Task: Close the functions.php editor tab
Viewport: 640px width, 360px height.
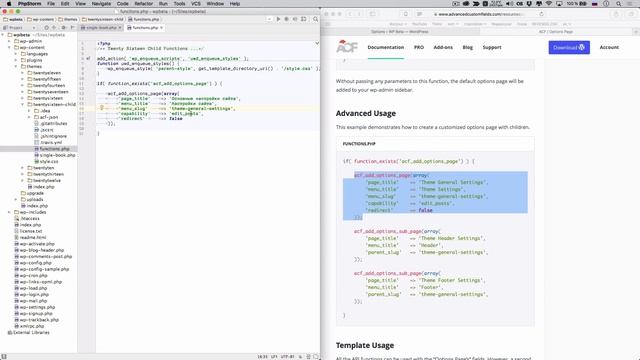Action: [x=162, y=28]
